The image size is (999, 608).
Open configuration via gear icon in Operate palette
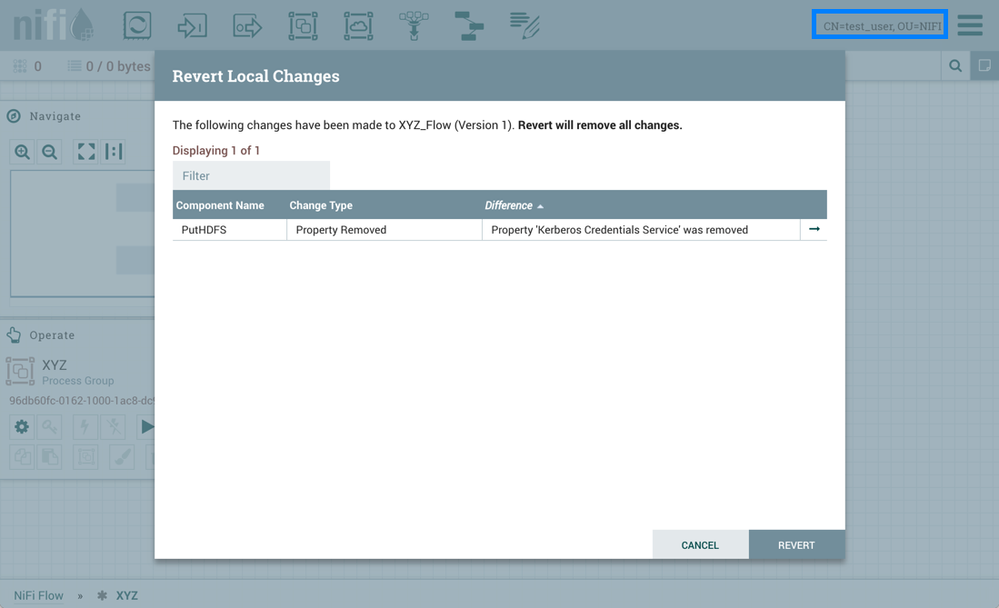(x=21, y=426)
